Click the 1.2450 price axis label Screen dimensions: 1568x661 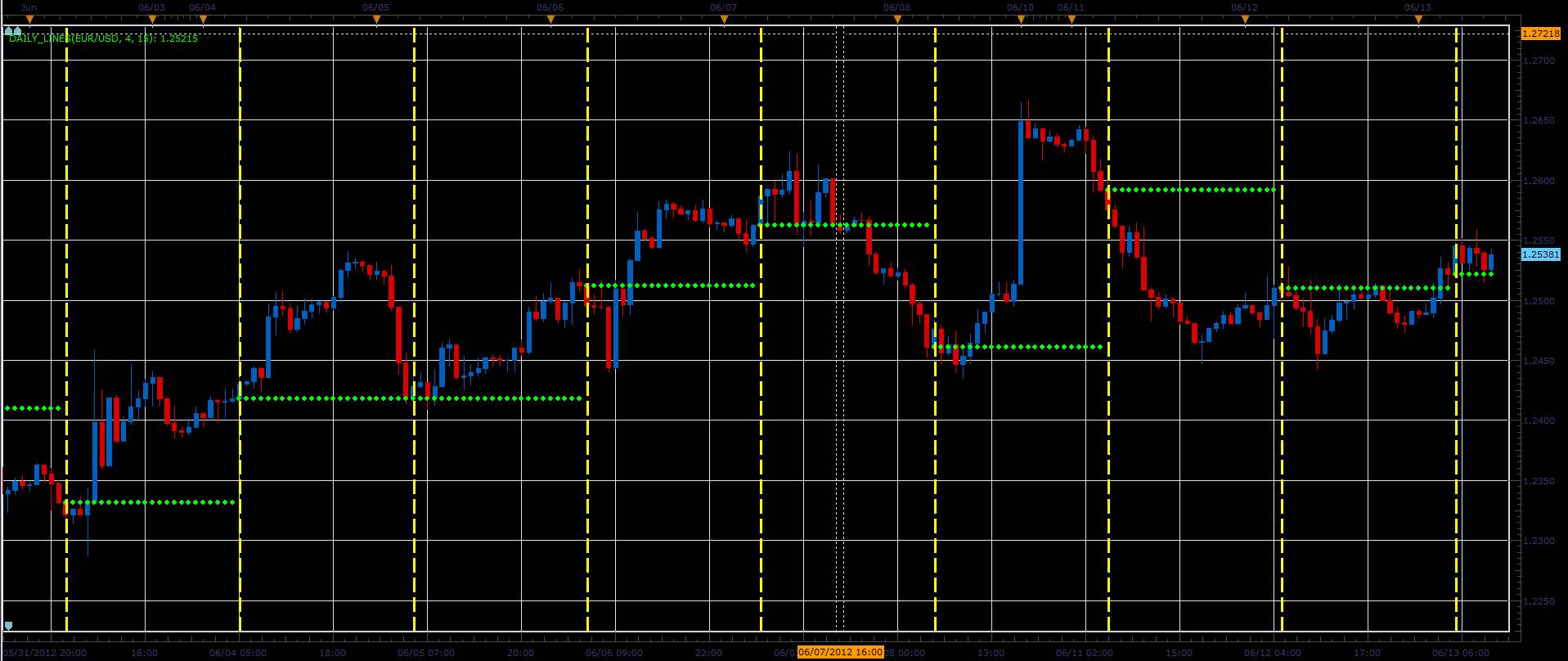1539,361
